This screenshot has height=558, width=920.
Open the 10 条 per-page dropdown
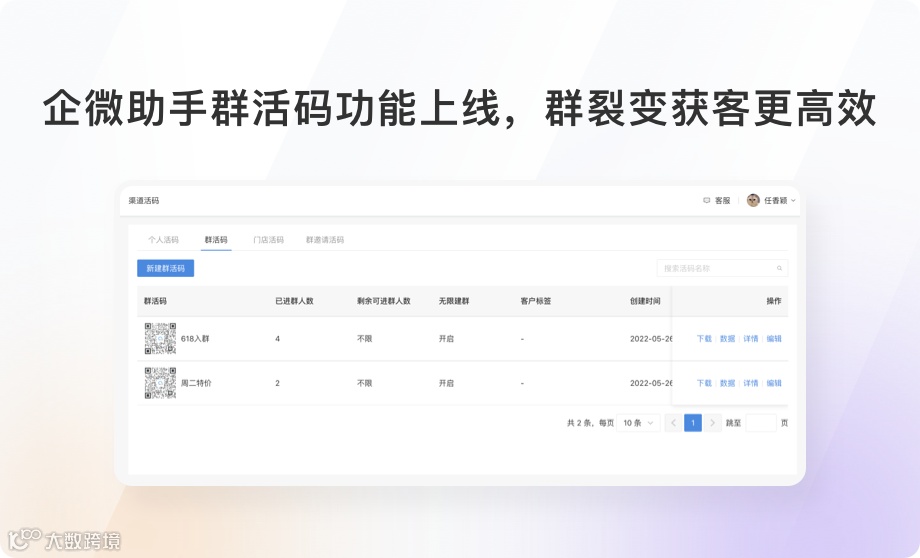coord(638,423)
